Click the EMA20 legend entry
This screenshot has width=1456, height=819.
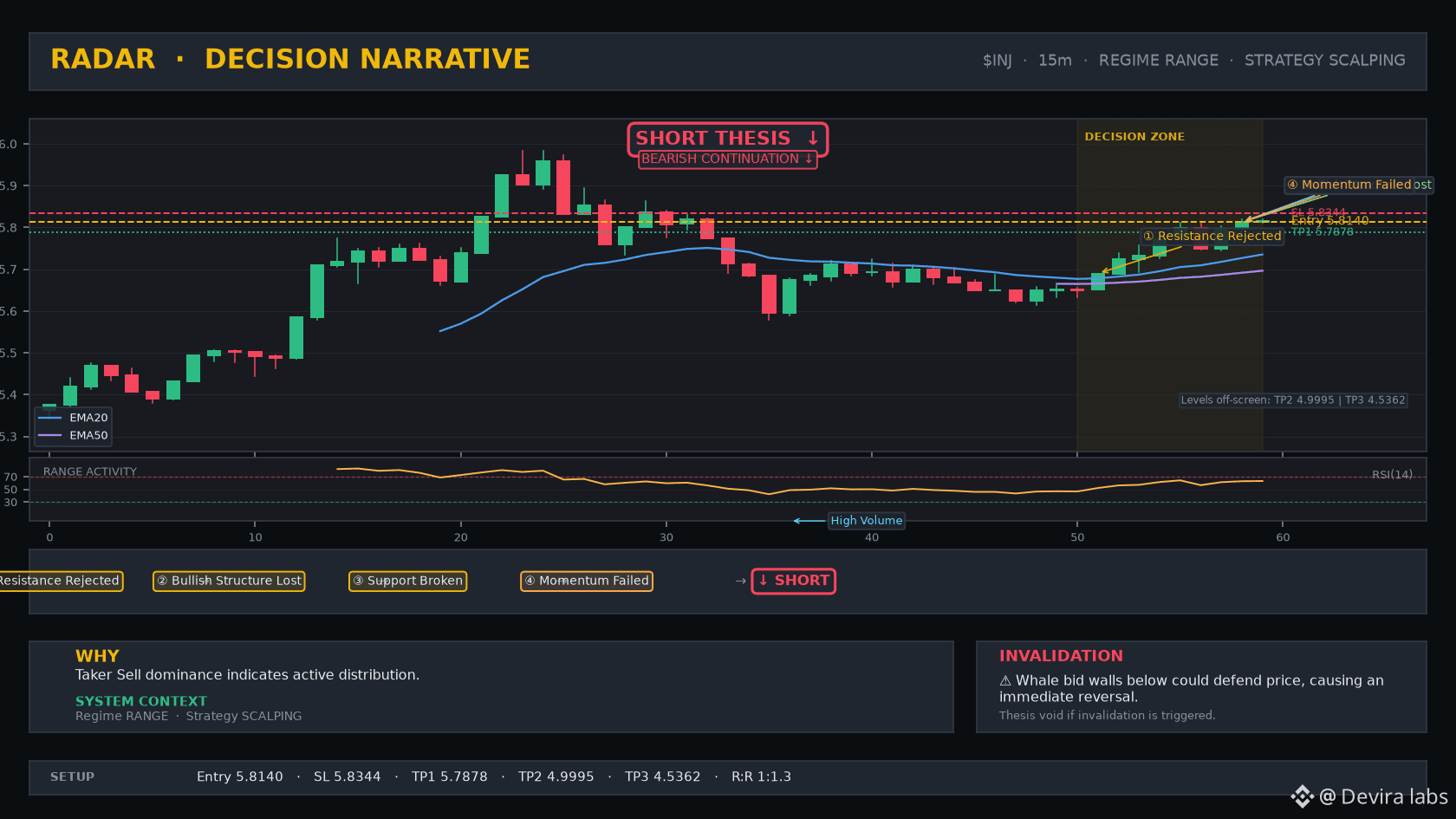pyautogui.click(x=73, y=418)
